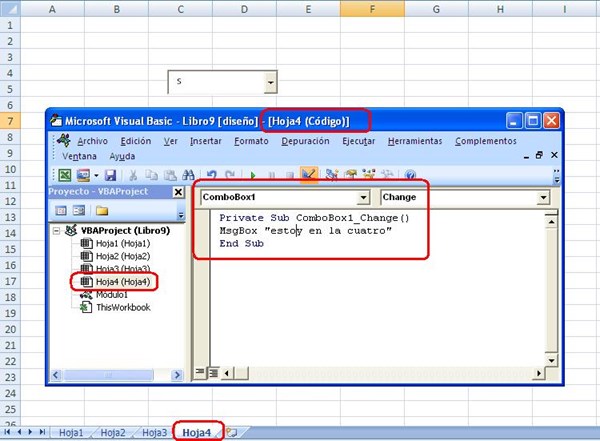Close the Proyecto - VBAProject panel

coord(178,192)
